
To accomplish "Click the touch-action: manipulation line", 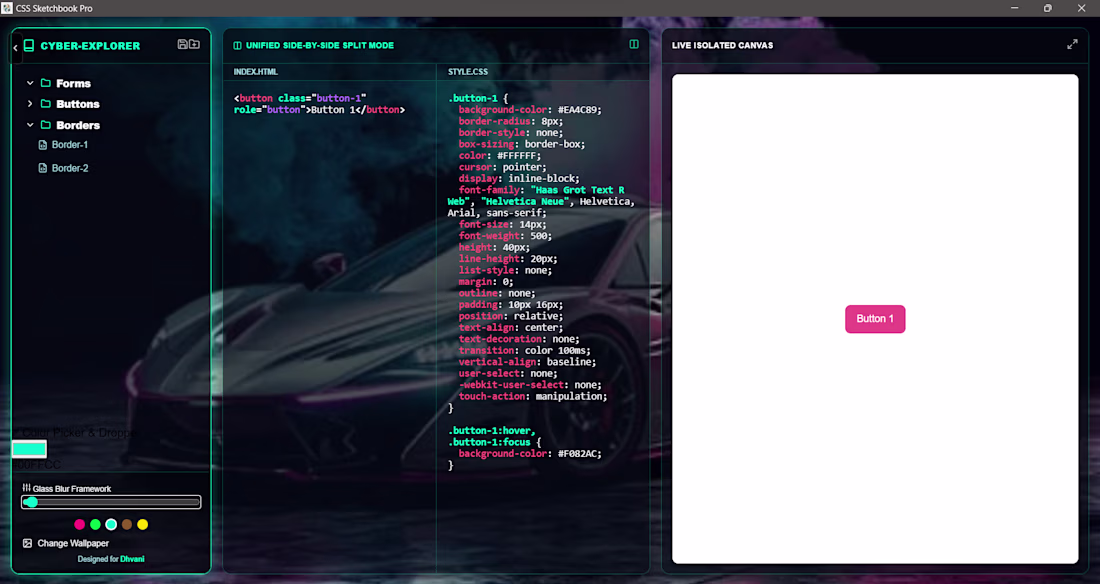I will (532, 397).
